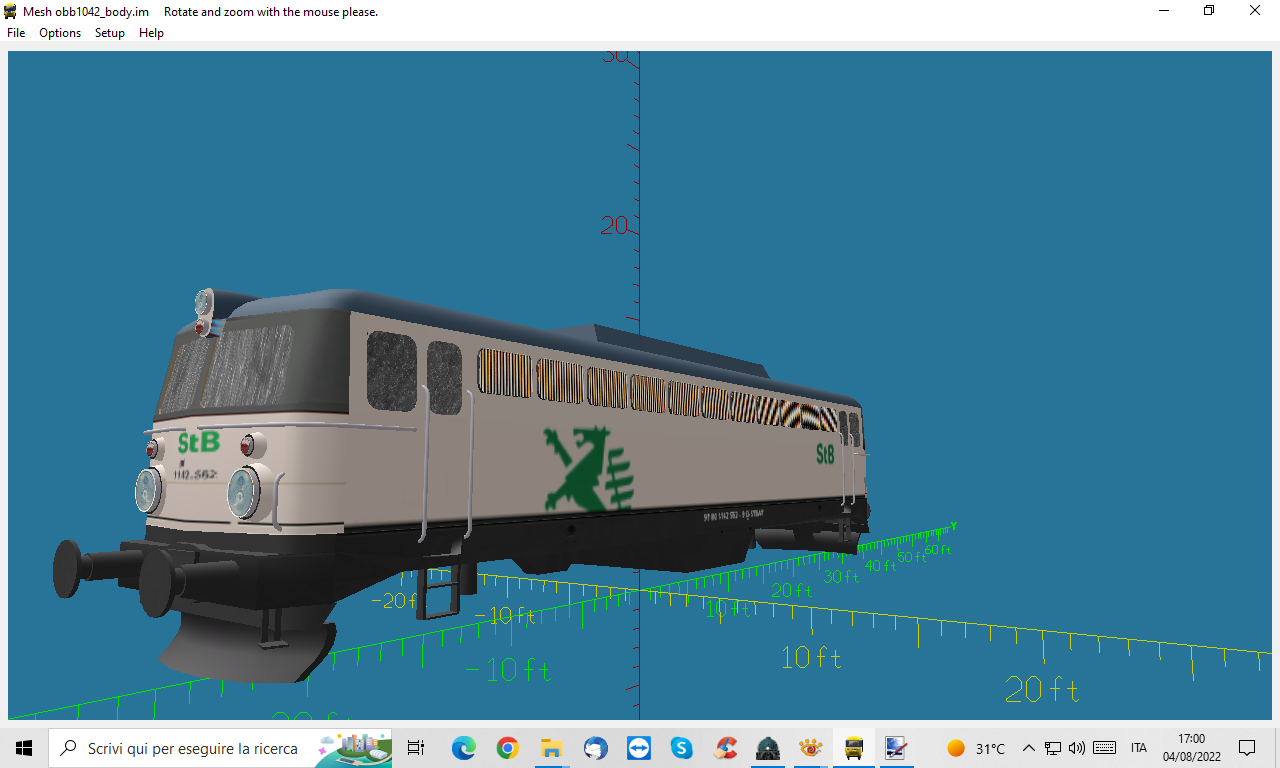Close the Mesh viewer window

[x=1255, y=11]
